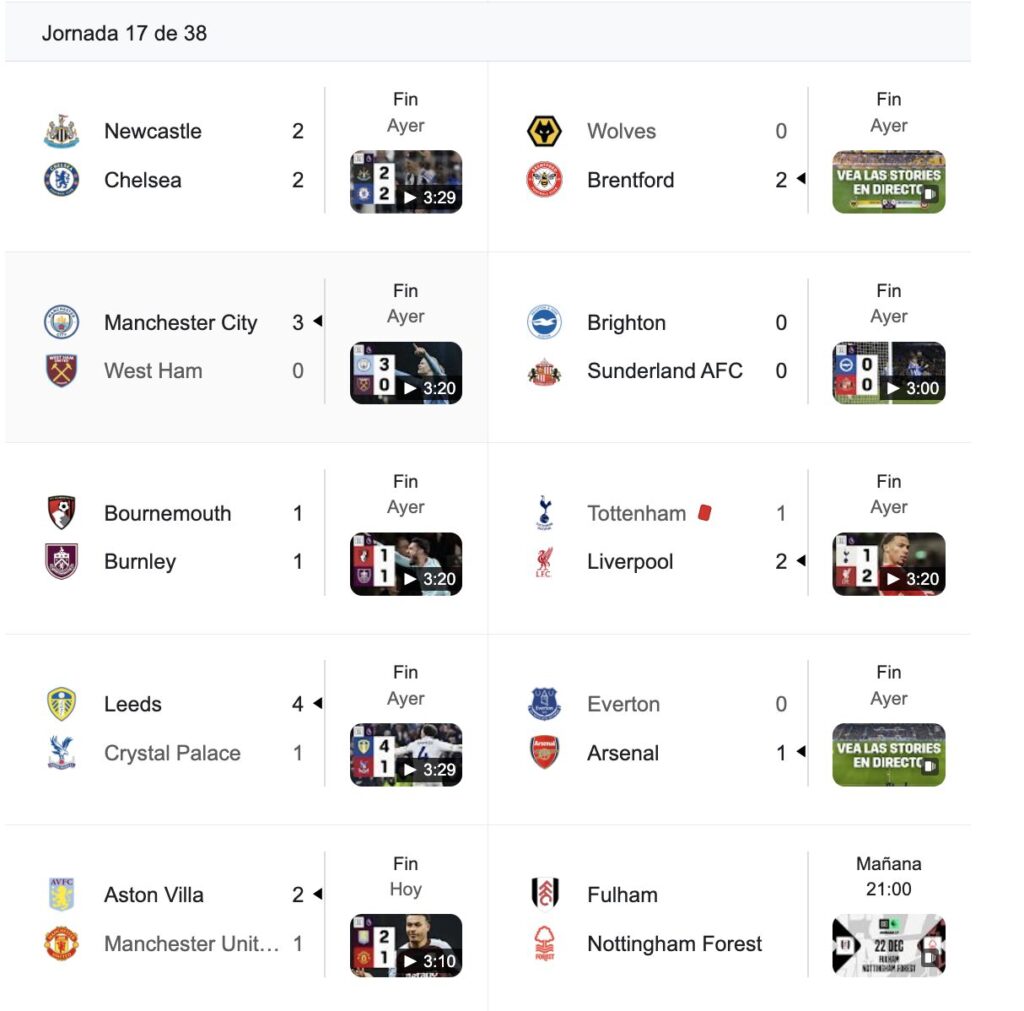The width and height of the screenshot is (1024, 1011).
Task: Click the Fulham club crest
Action: pos(544,894)
